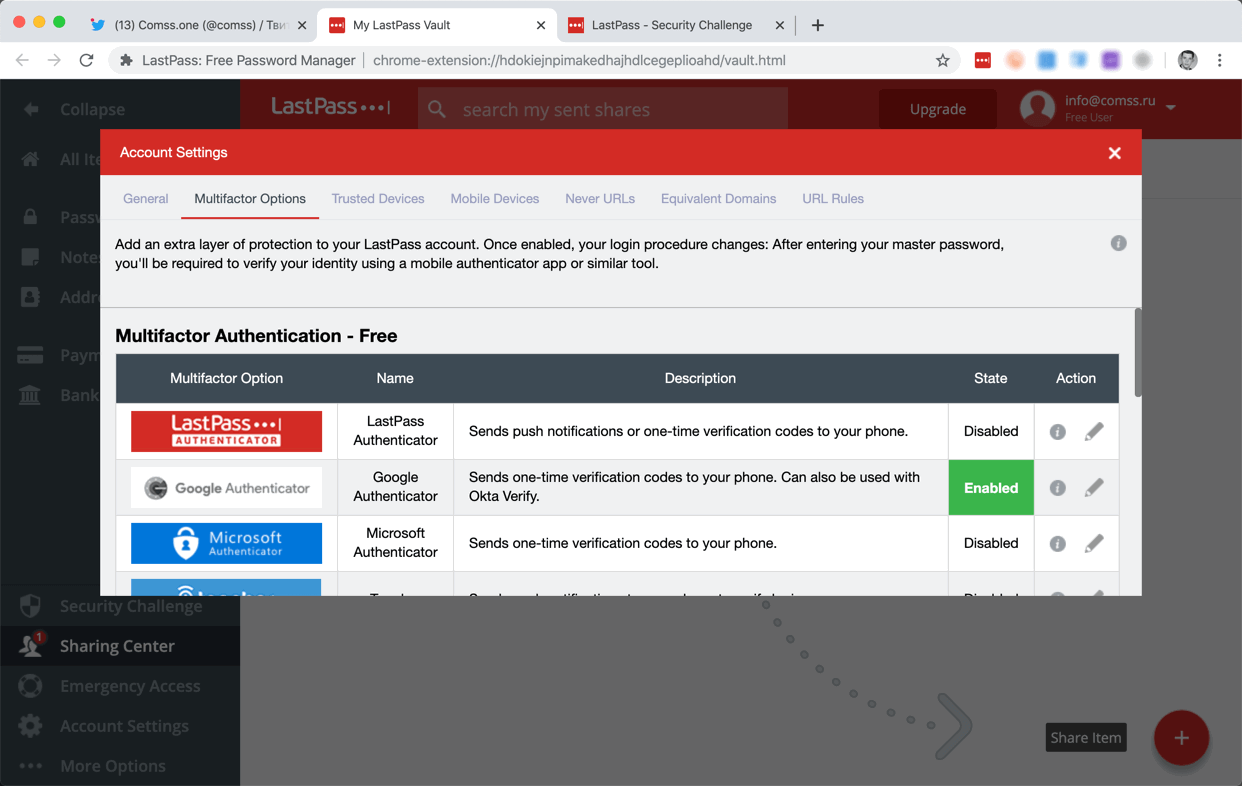The width and height of the screenshot is (1242, 786).
Task: Open a new browser tab
Action: 818,25
